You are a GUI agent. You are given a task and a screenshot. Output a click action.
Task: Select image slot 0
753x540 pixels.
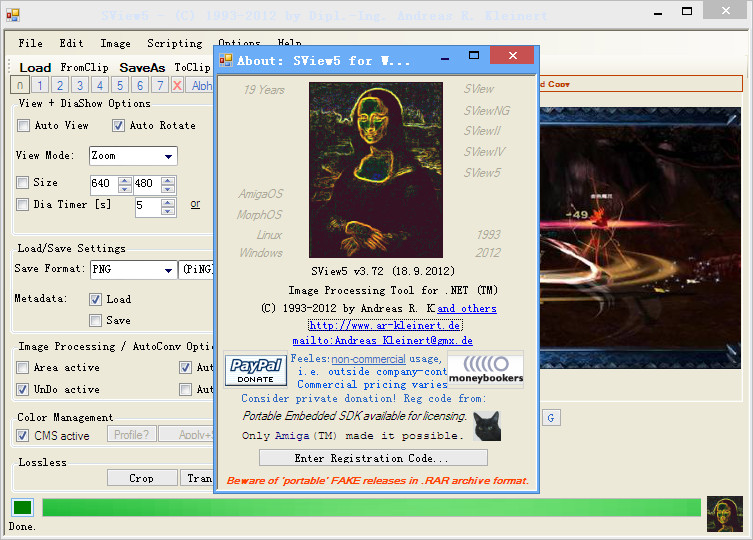point(20,86)
